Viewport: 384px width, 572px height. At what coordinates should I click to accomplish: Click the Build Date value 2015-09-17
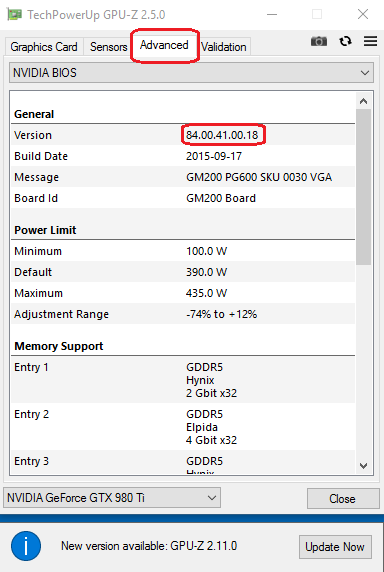coord(214,156)
